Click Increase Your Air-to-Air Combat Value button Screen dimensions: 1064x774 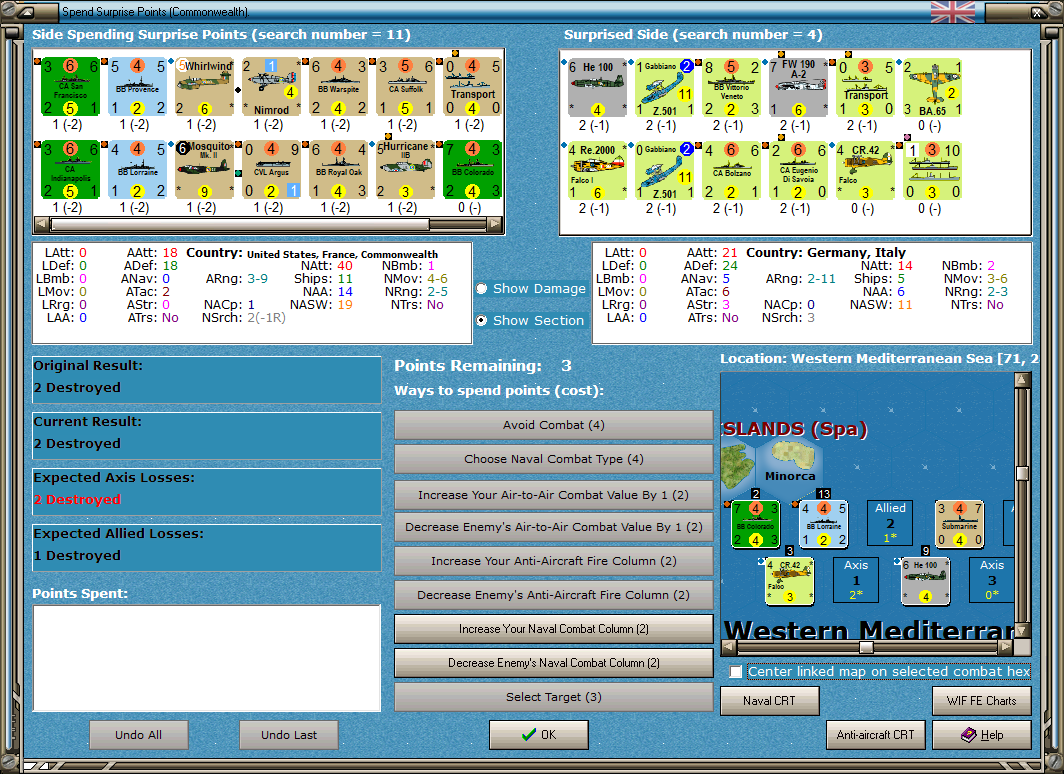tap(554, 495)
